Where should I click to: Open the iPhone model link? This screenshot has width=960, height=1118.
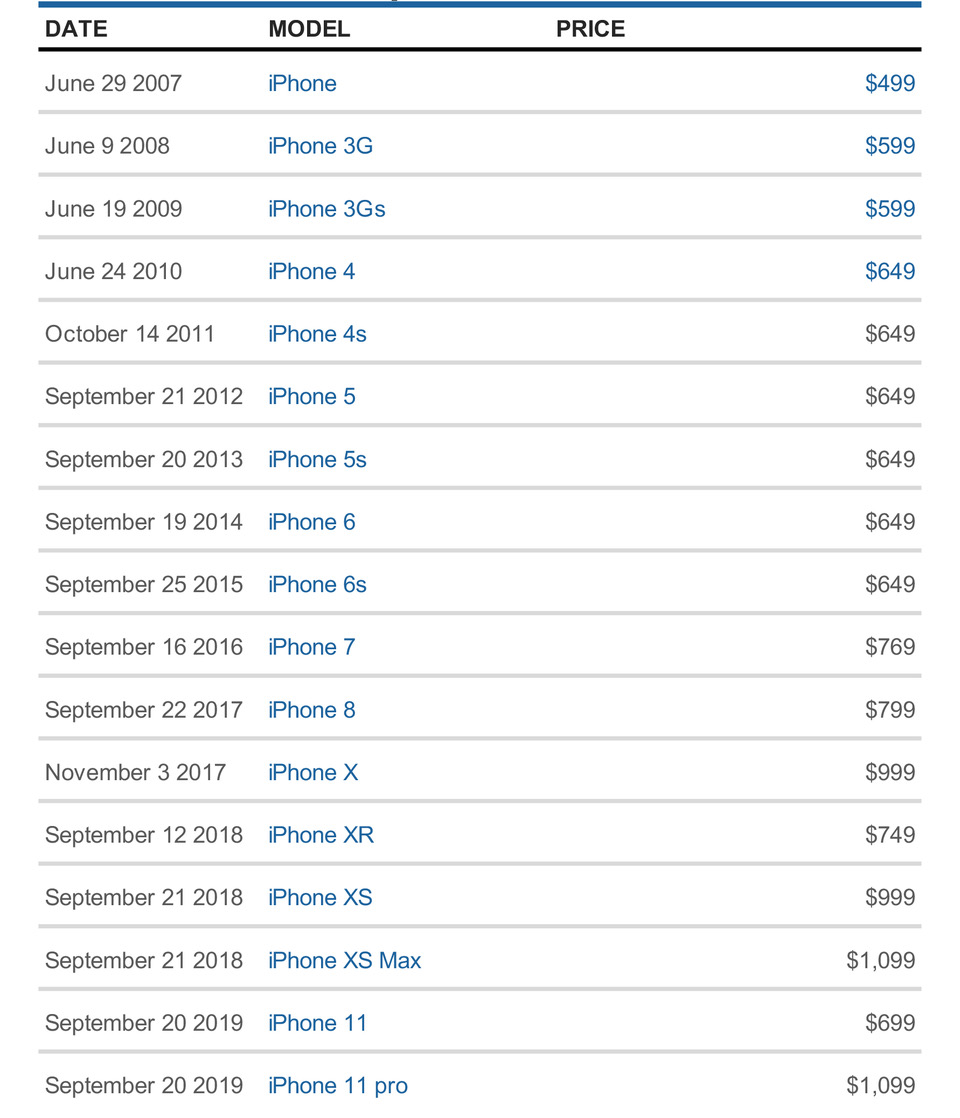(302, 83)
